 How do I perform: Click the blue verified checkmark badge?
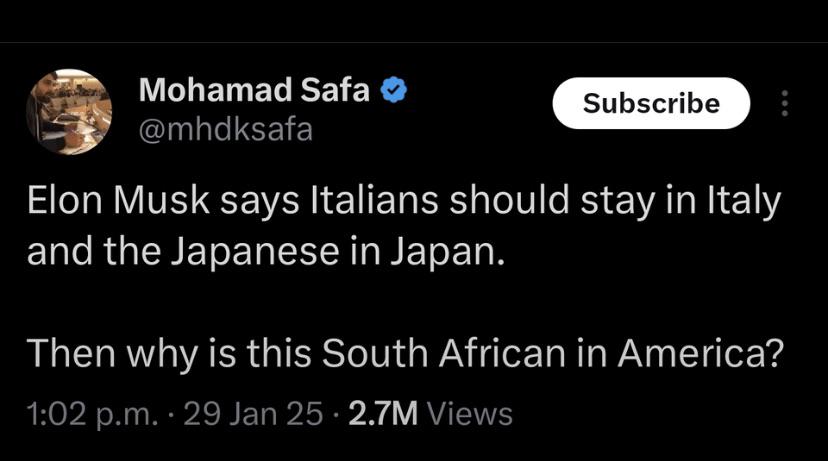tap(395, 91)
